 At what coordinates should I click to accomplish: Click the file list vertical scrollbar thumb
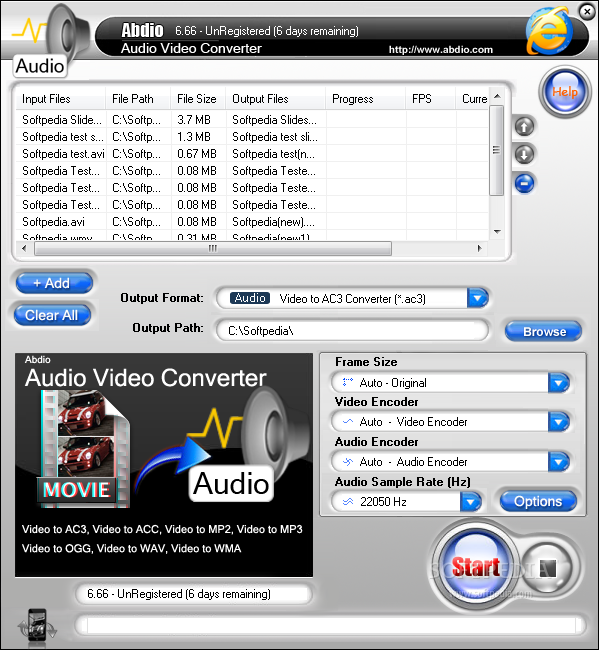[497, 150]
